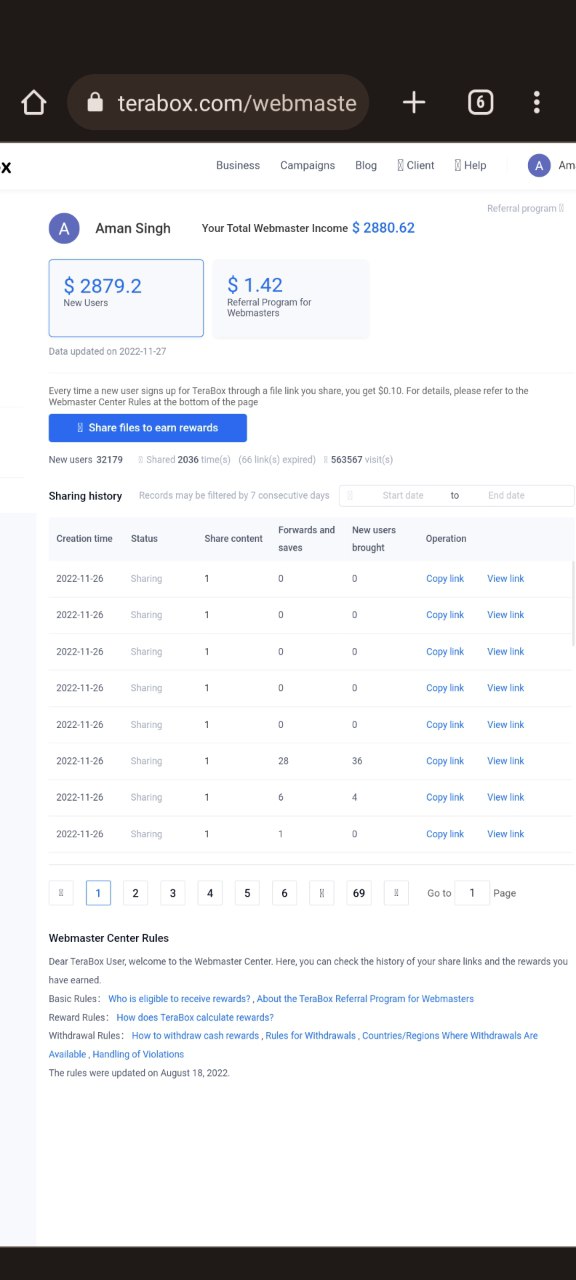Tap the padlock site security icon
Image resolution: width=576 pixels, height=1280 pixels.
[95, 102]
